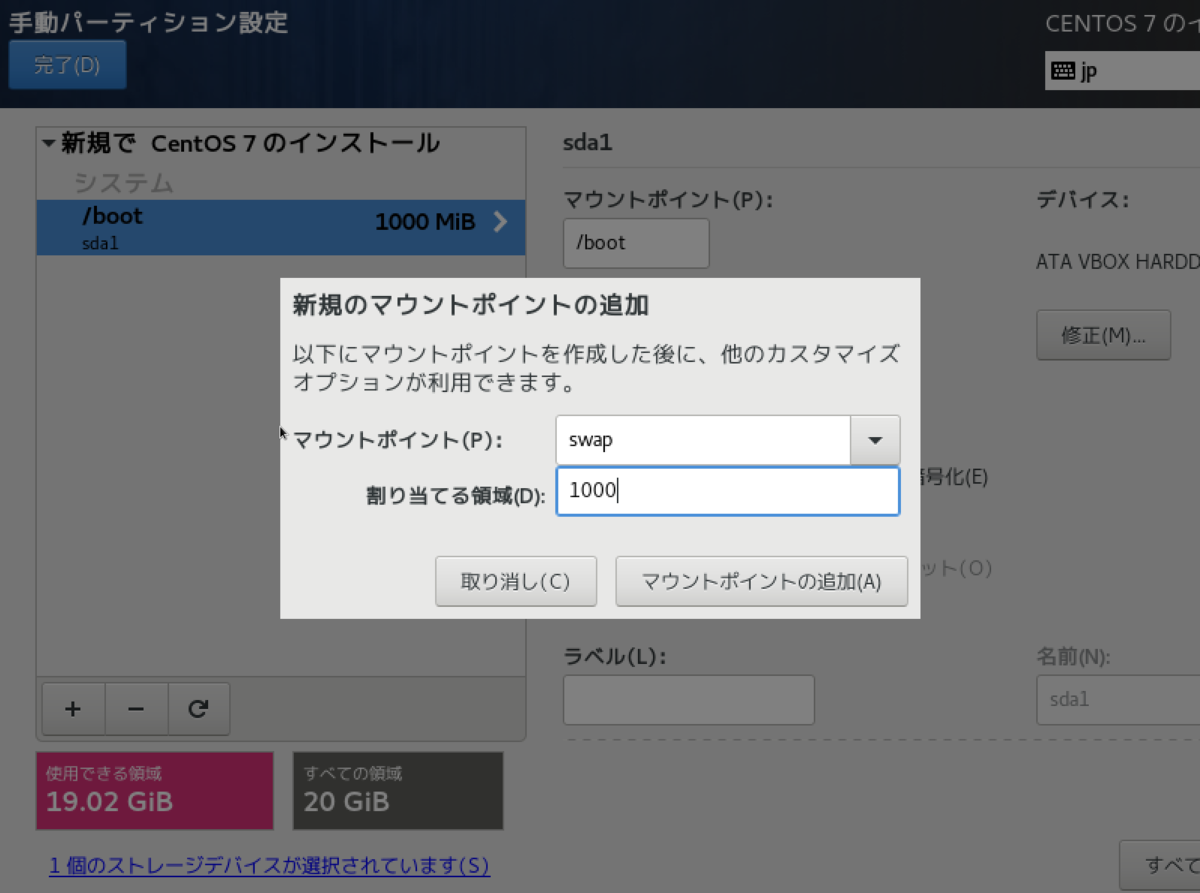Click the reload icon to rescan partitions
The height and width of the screenshot is (893, 1200).
point(199,708)
